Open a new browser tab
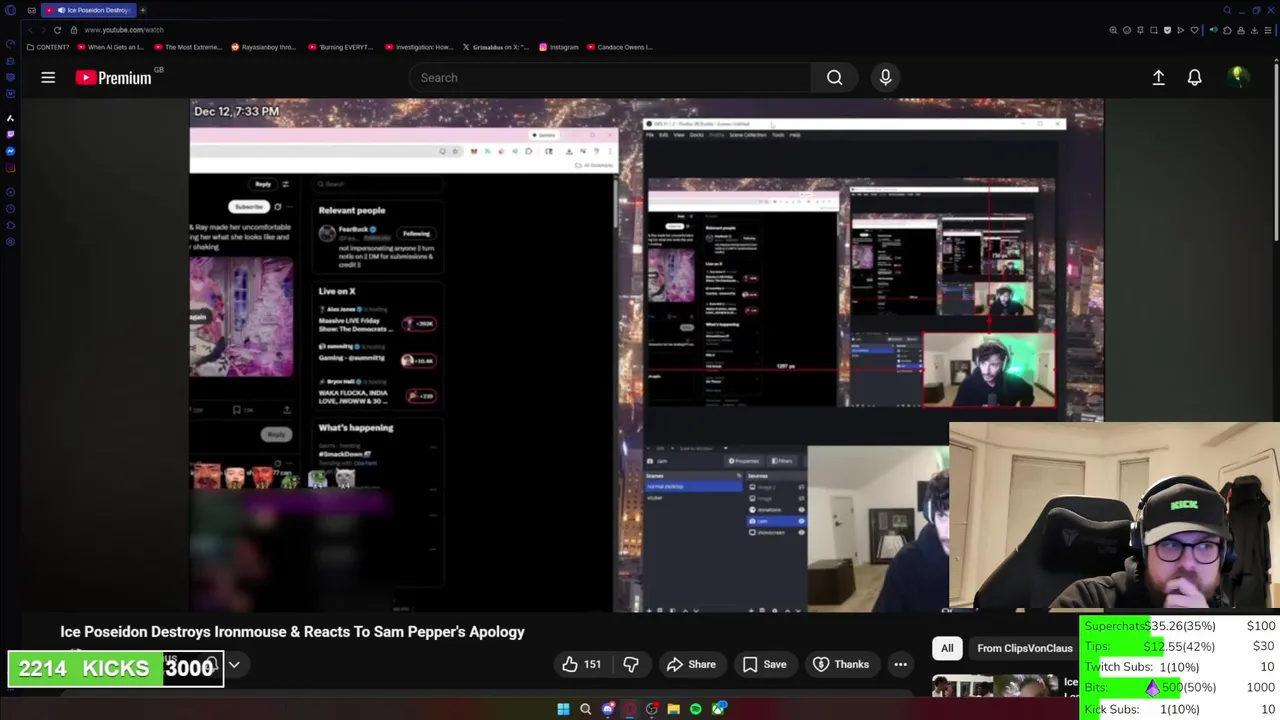Viewport: 1280px width, 720px height. [x=142, y=10]
